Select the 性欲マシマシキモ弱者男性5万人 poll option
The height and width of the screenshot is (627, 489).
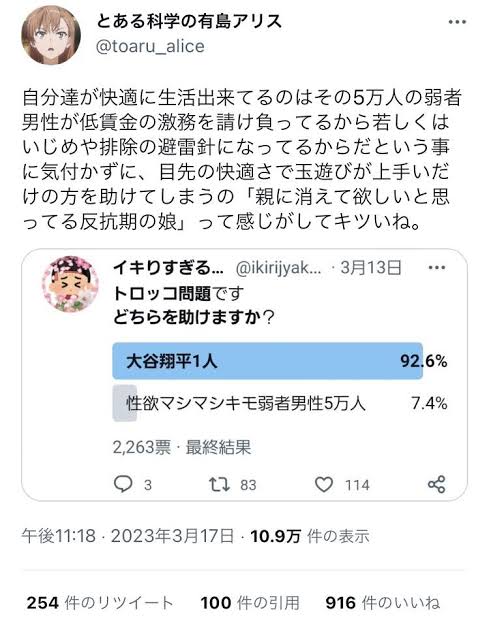coord(279,403)
